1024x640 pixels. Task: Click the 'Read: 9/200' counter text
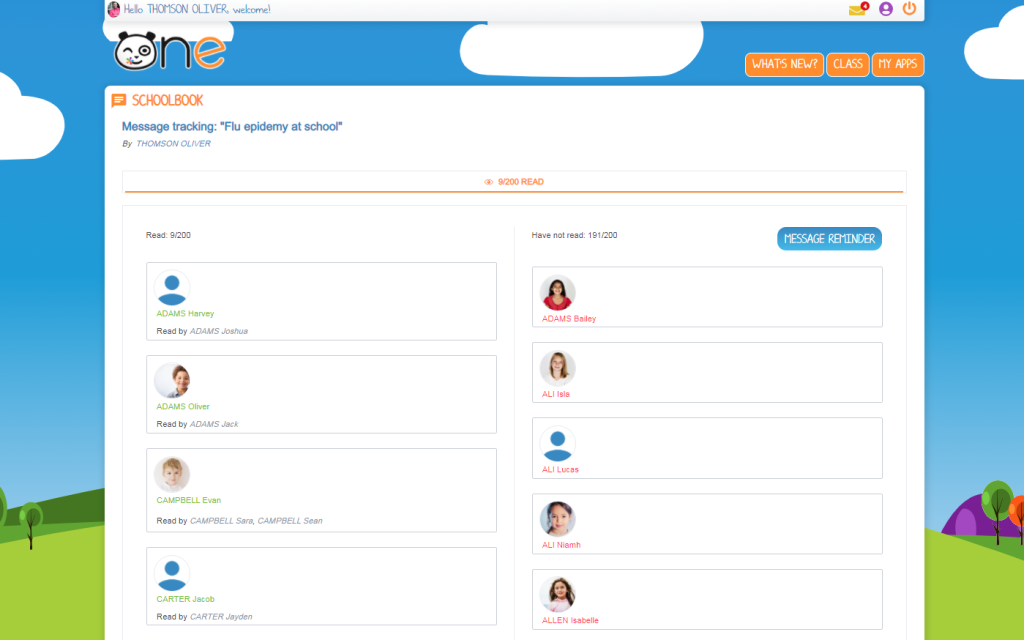pos(168,235)
